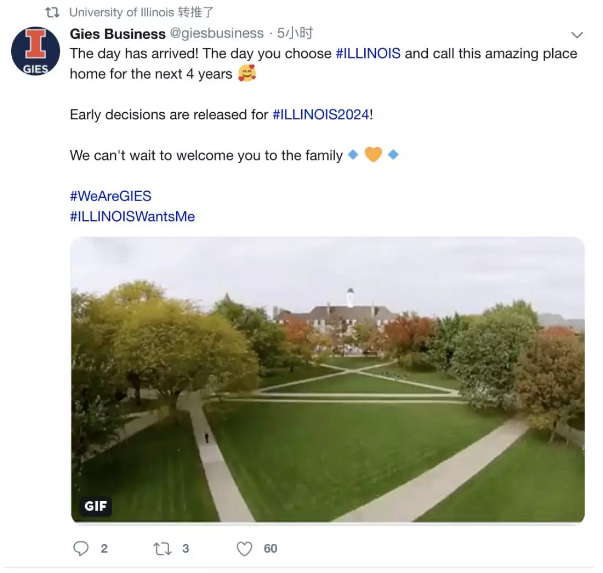
Task: Click the retweet count of 3
Action: [x=186, y=548]
